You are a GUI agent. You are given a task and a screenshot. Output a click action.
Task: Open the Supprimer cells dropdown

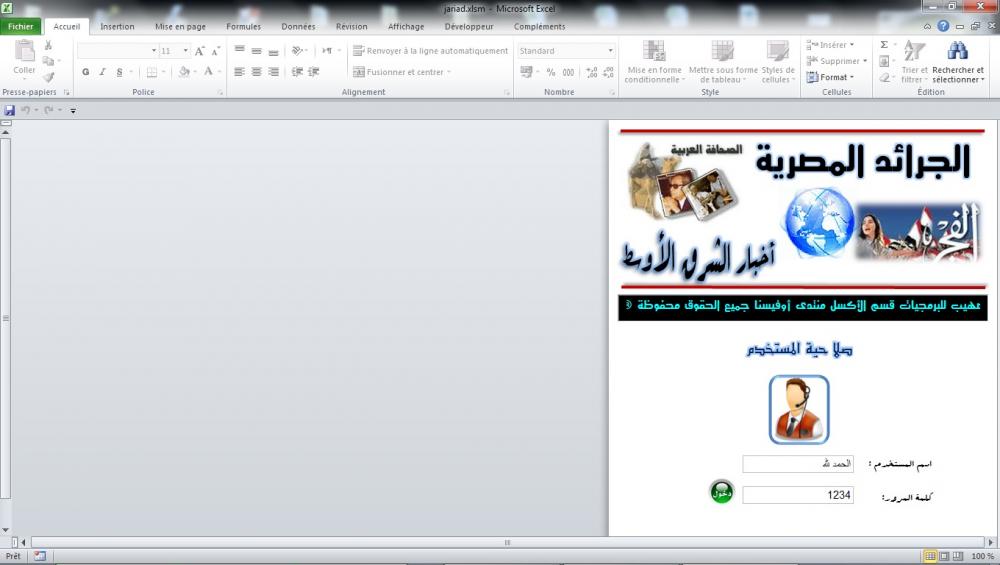(836, 61)
